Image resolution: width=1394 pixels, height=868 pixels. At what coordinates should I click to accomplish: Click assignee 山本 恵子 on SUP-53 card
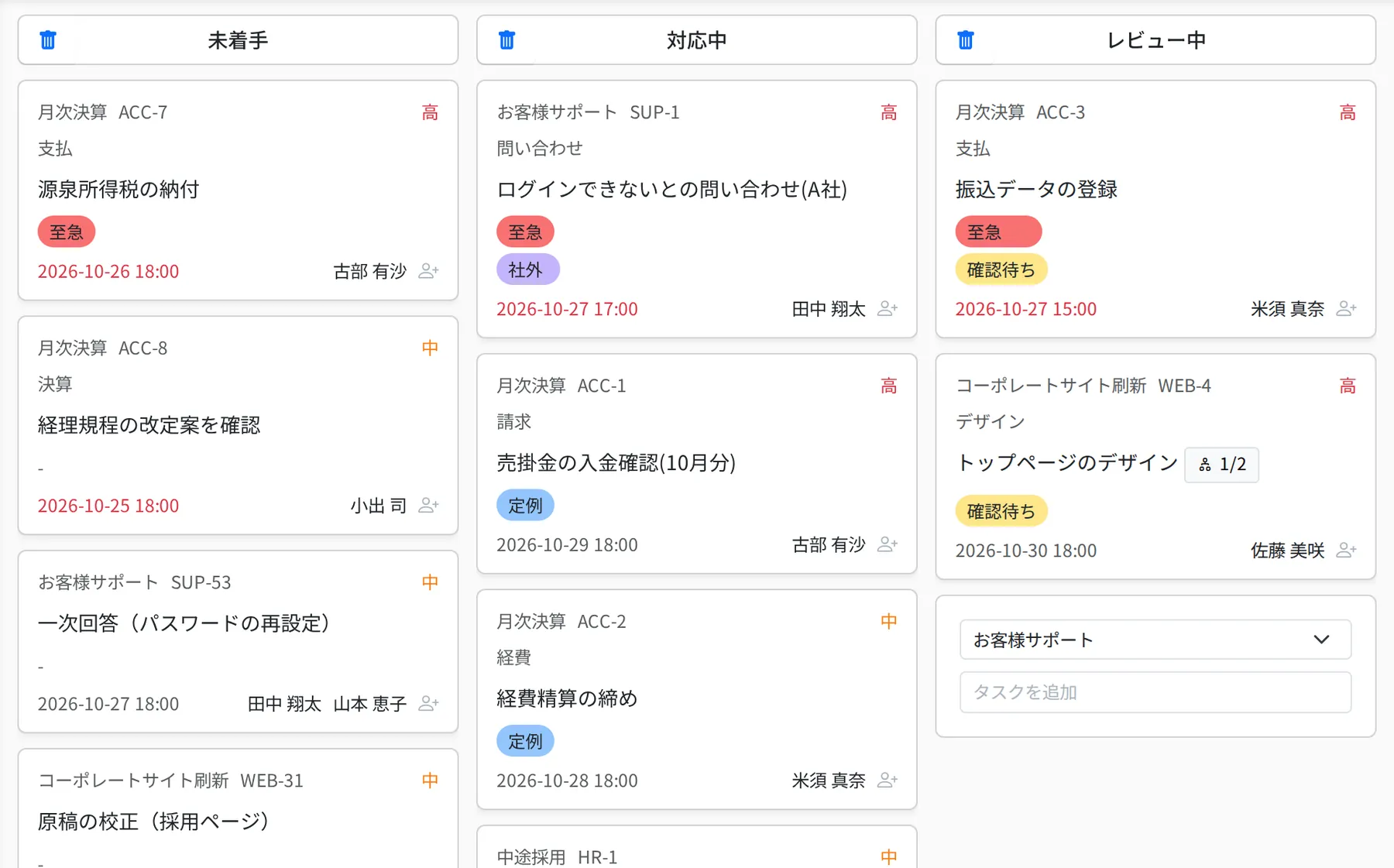[369, 704]
